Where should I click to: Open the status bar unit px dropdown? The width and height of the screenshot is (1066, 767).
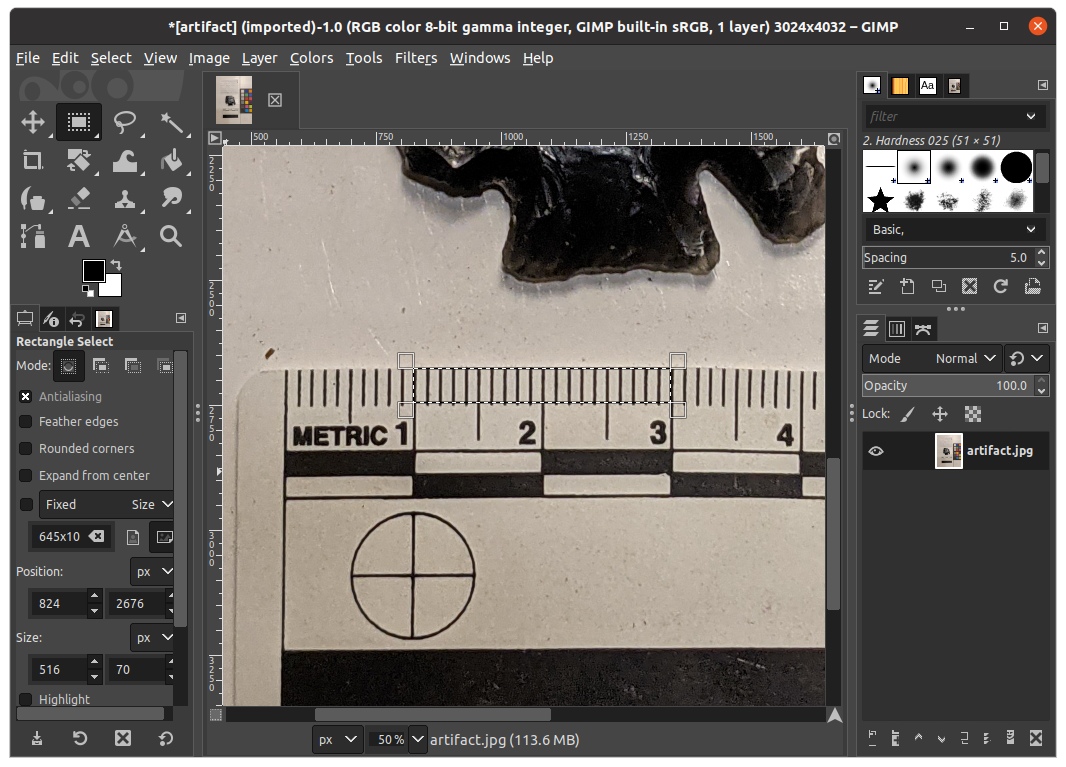337,740
